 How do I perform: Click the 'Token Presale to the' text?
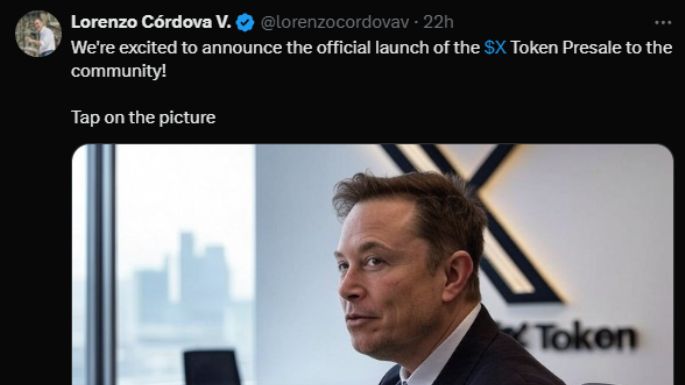[x=591, y=47]
